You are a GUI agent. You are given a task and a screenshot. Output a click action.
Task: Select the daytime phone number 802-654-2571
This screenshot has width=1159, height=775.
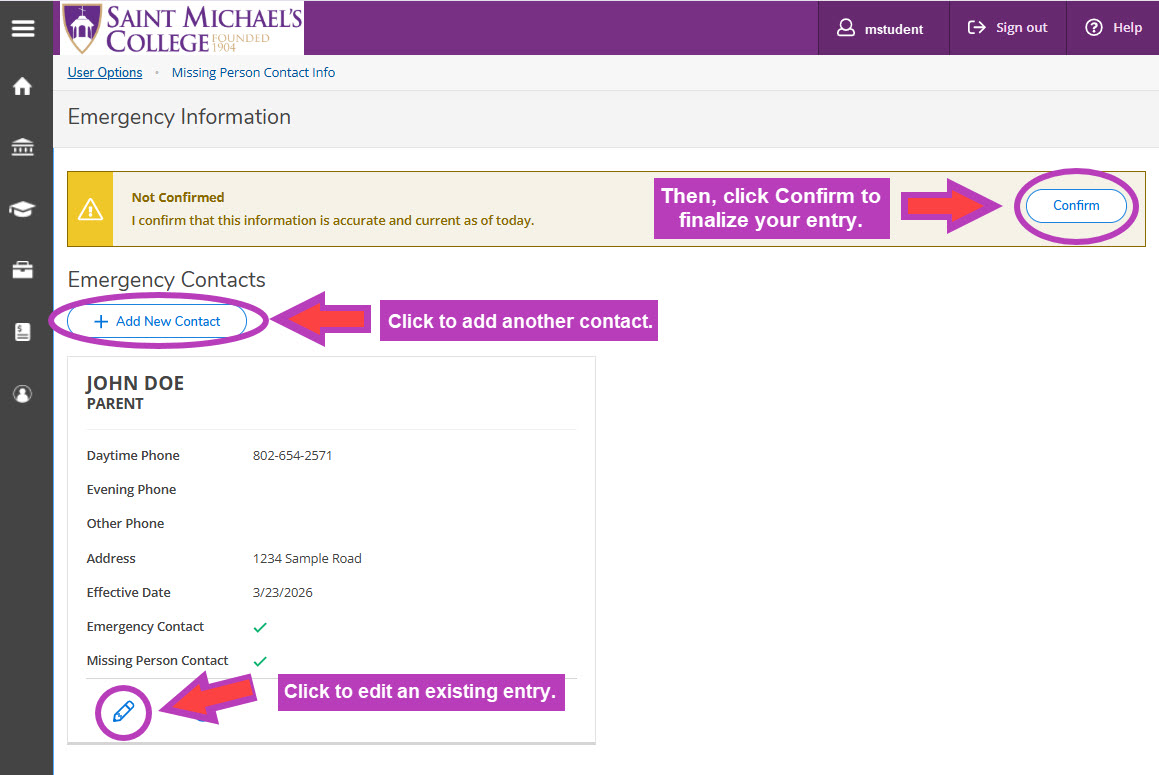(x=292, y=456)
